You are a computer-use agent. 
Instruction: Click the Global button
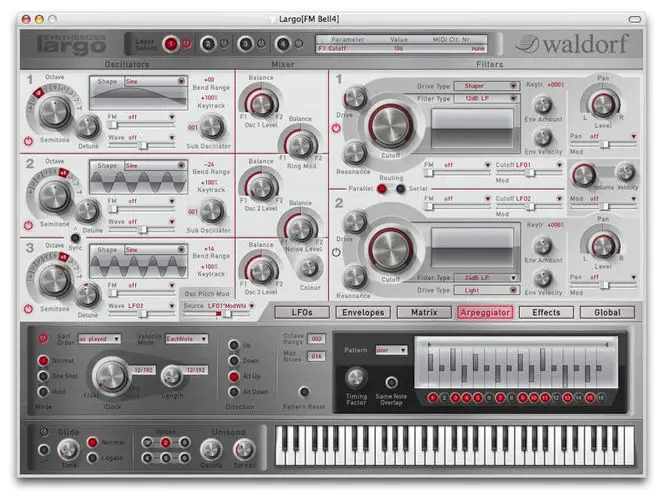[x=606, y=312]
